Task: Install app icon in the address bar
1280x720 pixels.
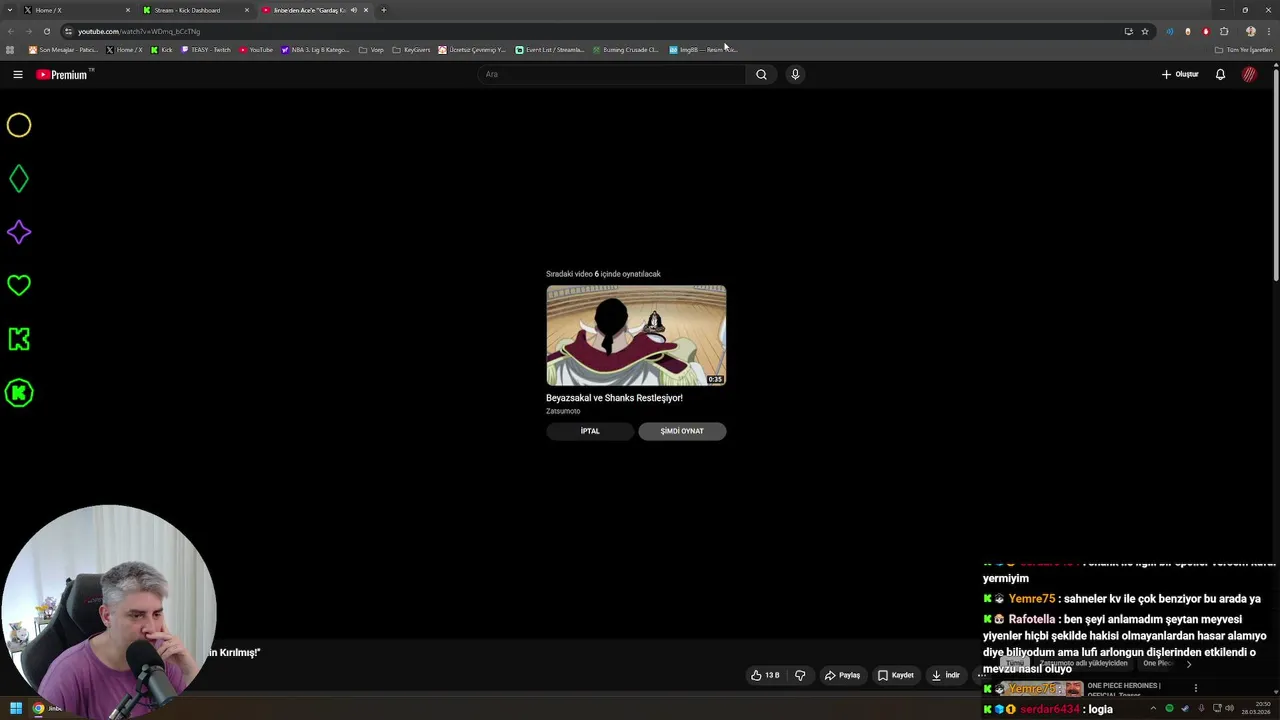Action: coord(1128,31)
